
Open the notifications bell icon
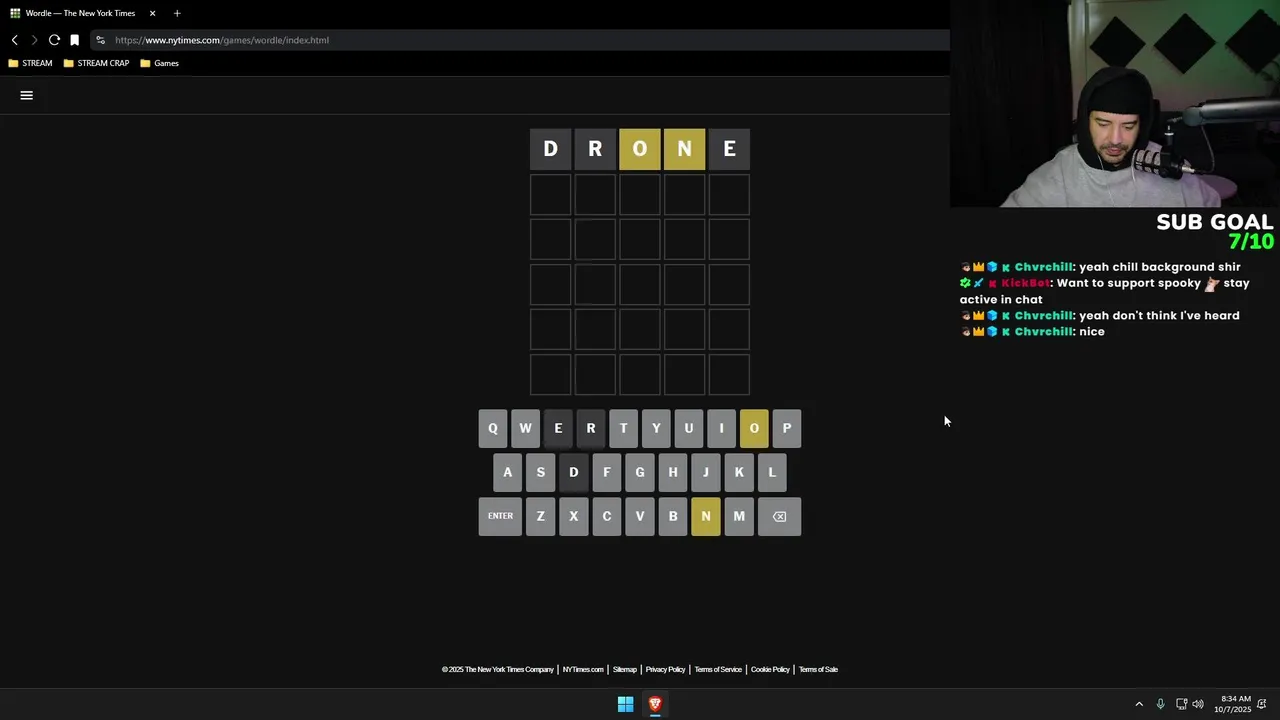(1262, 704)
